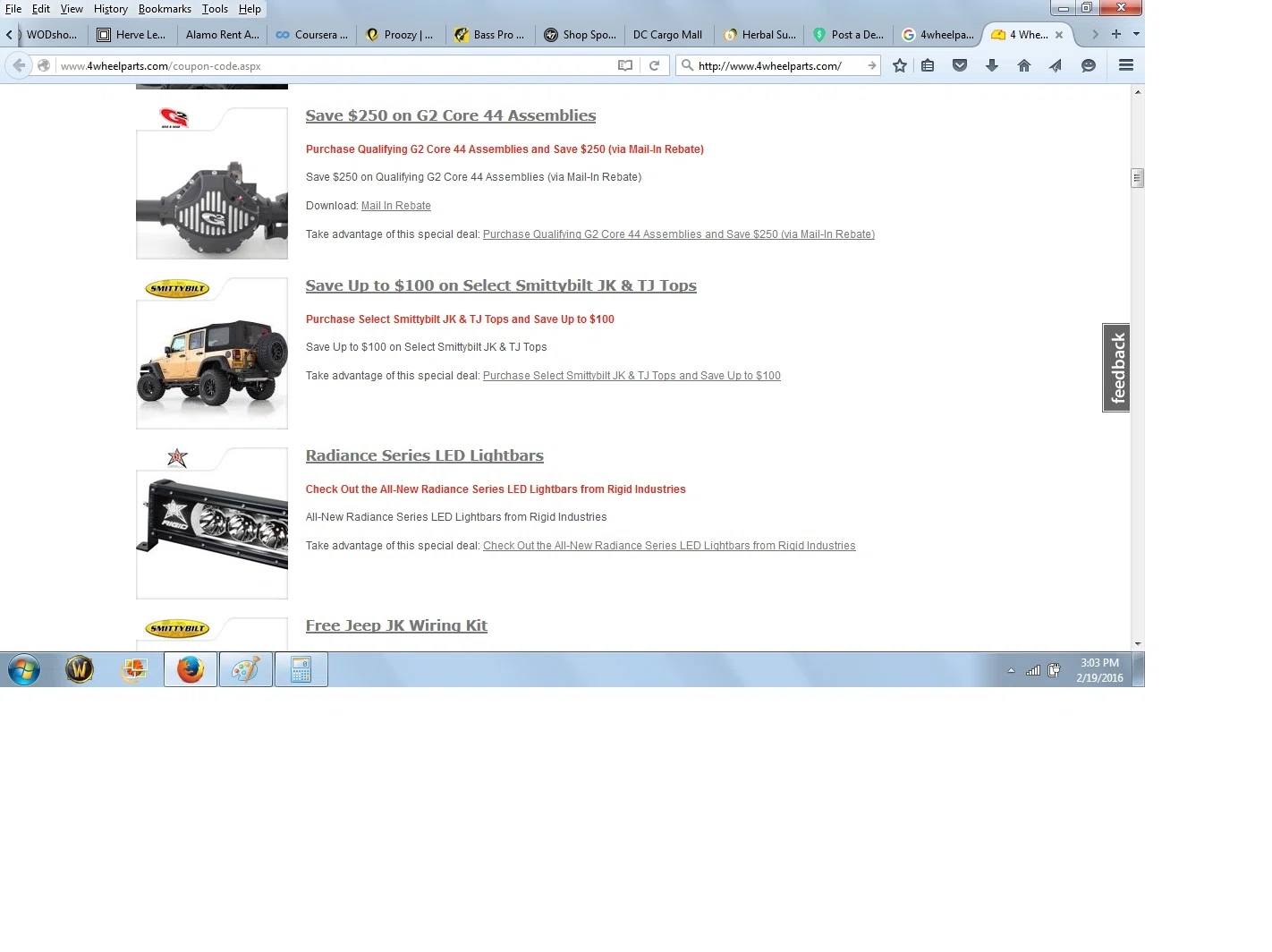Open the Firefox hamburger menu

pos(1126,65)
